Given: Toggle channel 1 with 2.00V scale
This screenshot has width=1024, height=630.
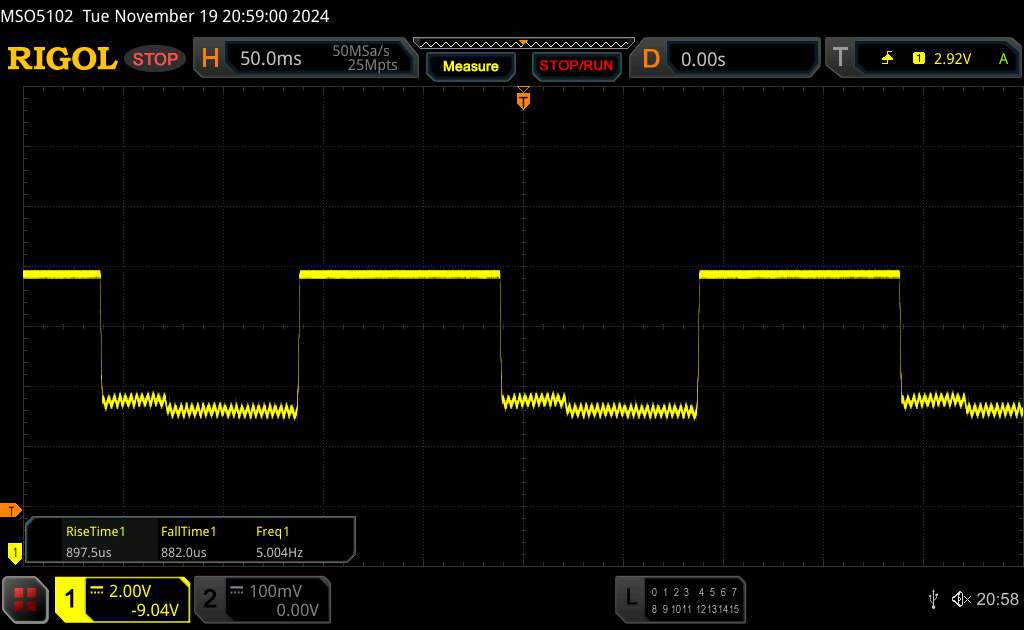Looking at the screenshot, I should click(x=122, y=599).
